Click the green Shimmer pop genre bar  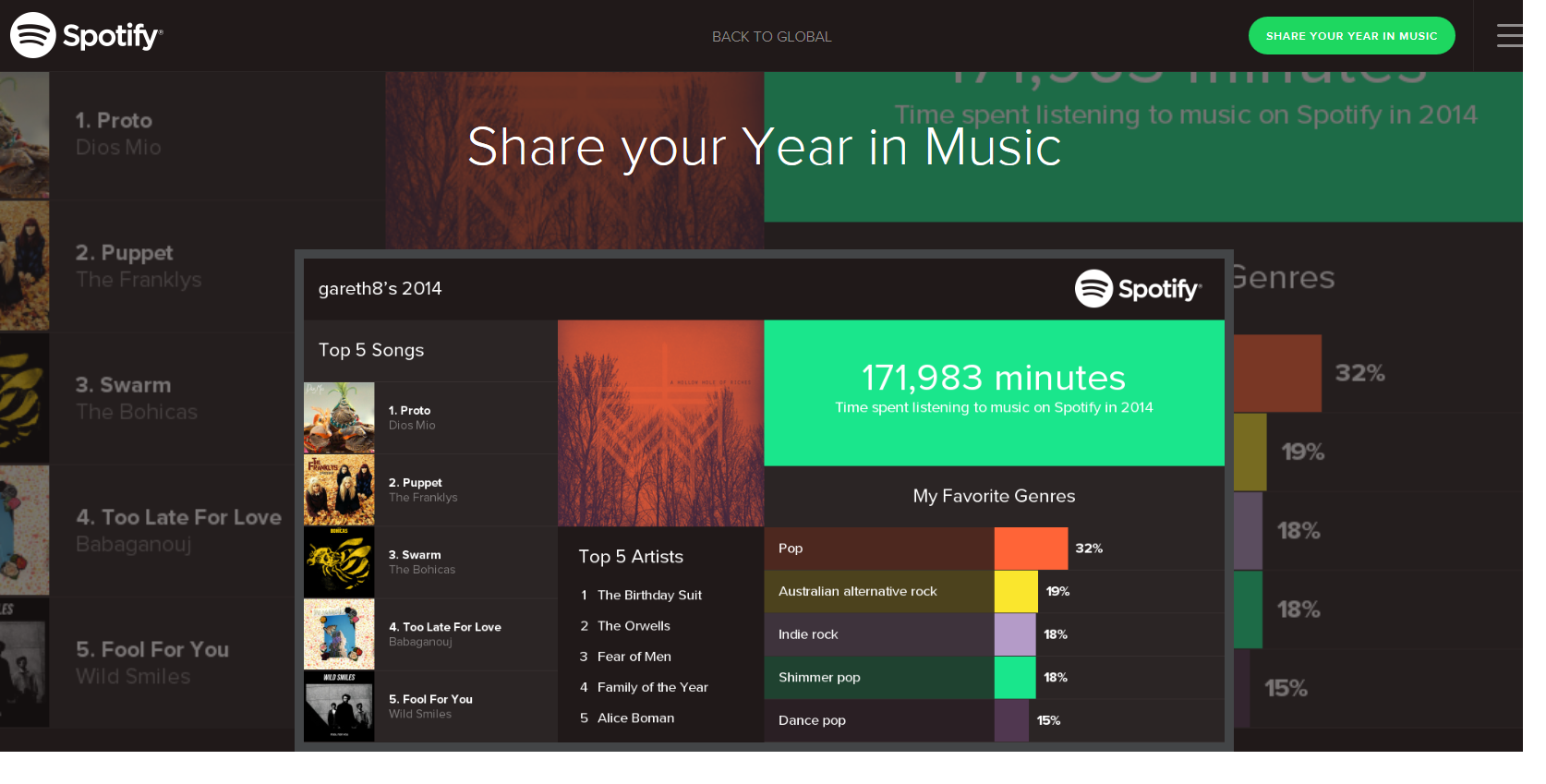[1014, 677]
